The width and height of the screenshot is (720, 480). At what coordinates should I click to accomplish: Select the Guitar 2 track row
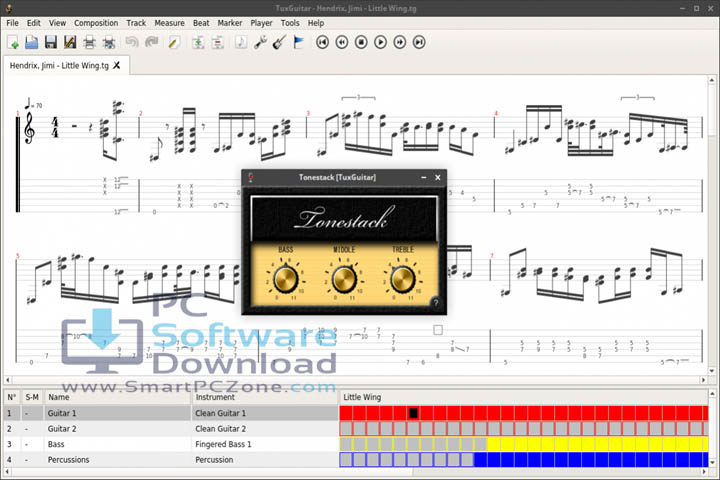[171, 429]
